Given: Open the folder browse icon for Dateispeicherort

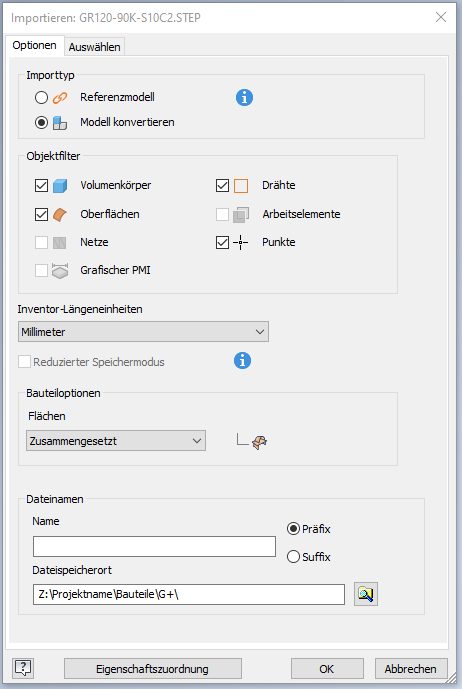Looking at the screenshot, I should pos(366,594).
